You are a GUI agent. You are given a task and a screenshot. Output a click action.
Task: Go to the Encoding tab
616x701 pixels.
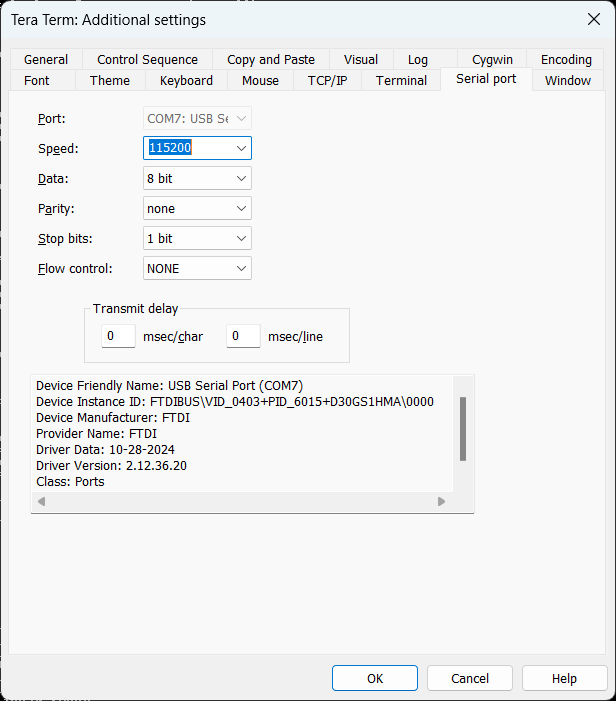click(x=566, y=60)
